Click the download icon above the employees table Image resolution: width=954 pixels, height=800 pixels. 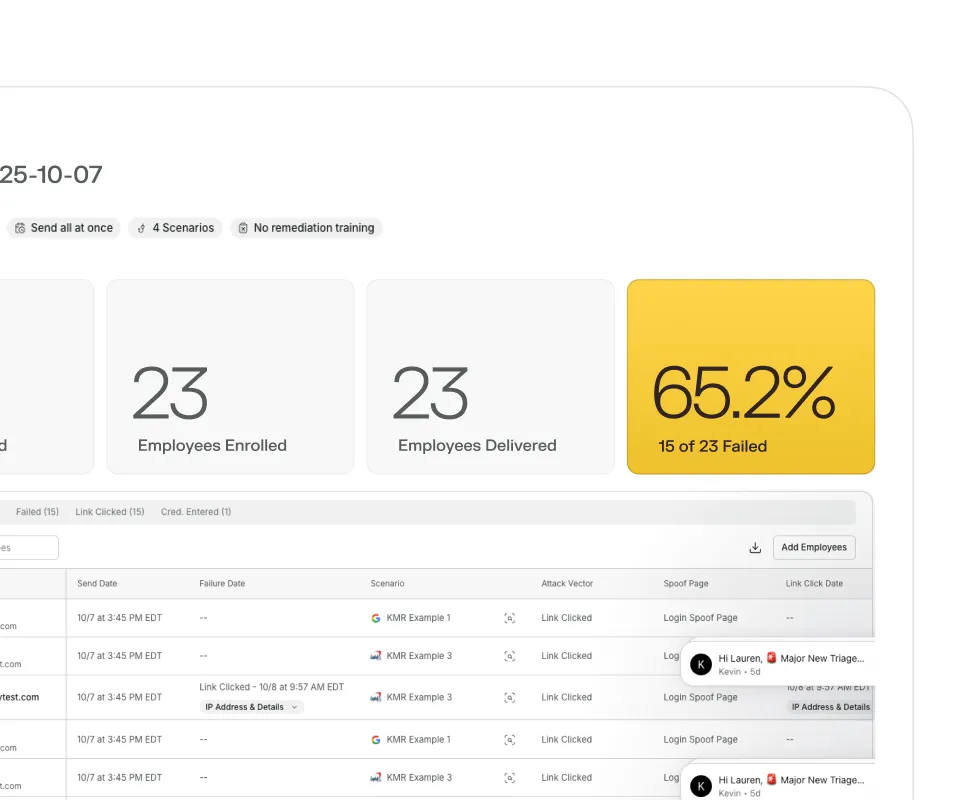click(755, 548)
